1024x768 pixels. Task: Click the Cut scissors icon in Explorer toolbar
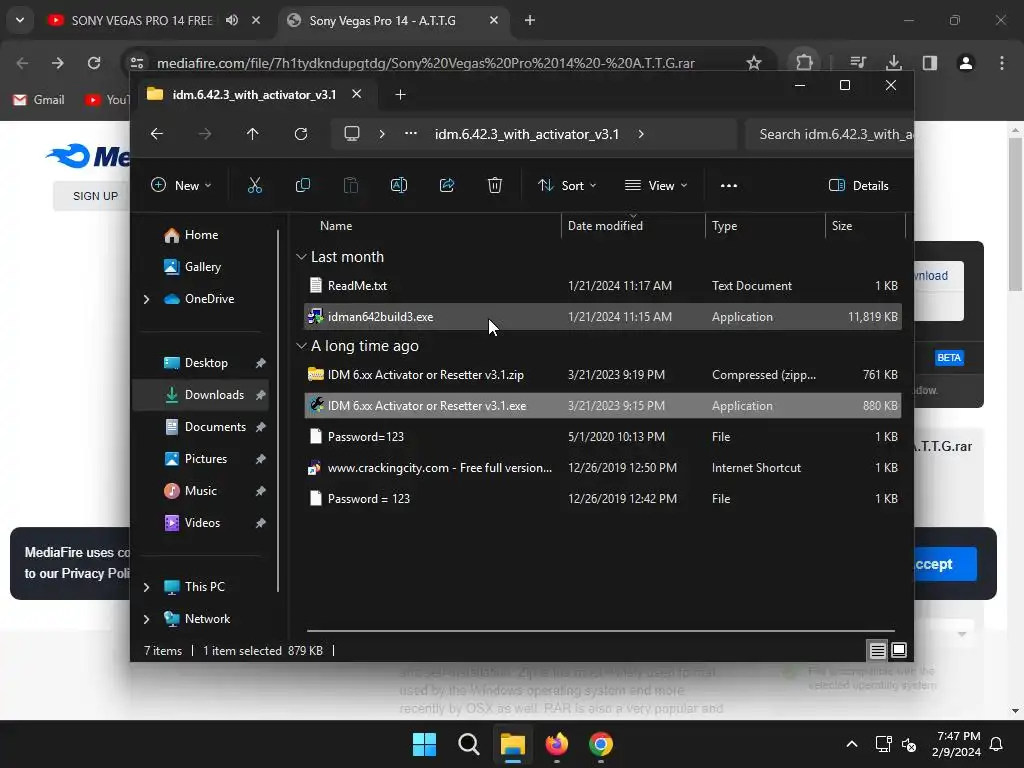click(255, 185)
